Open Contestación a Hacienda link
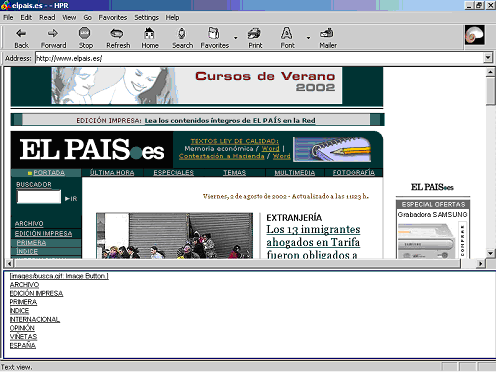Screen dimensions: 496x372 click(x=221, y=156)
